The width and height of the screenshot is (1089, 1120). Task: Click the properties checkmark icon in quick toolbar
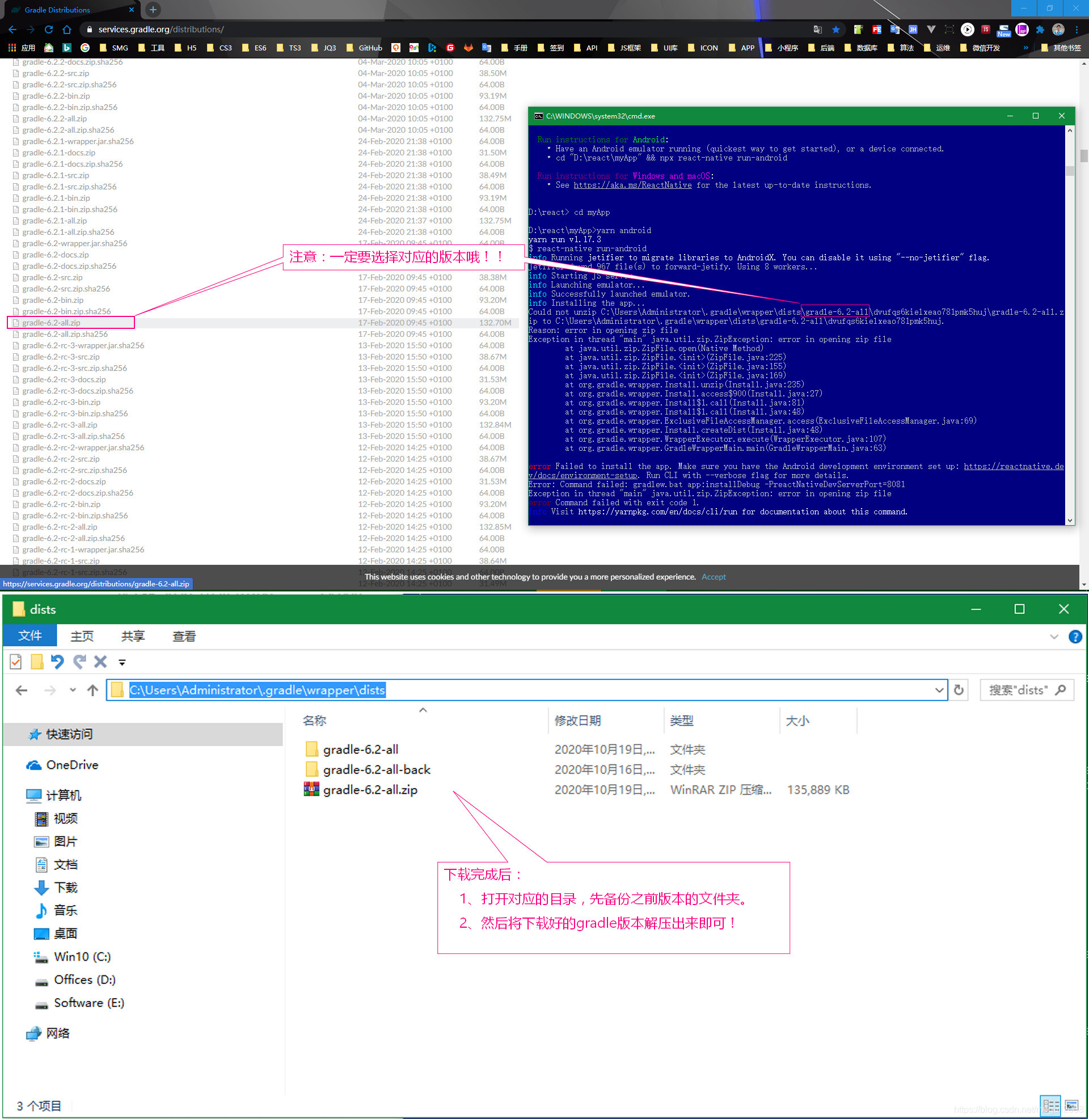(16, 662)
